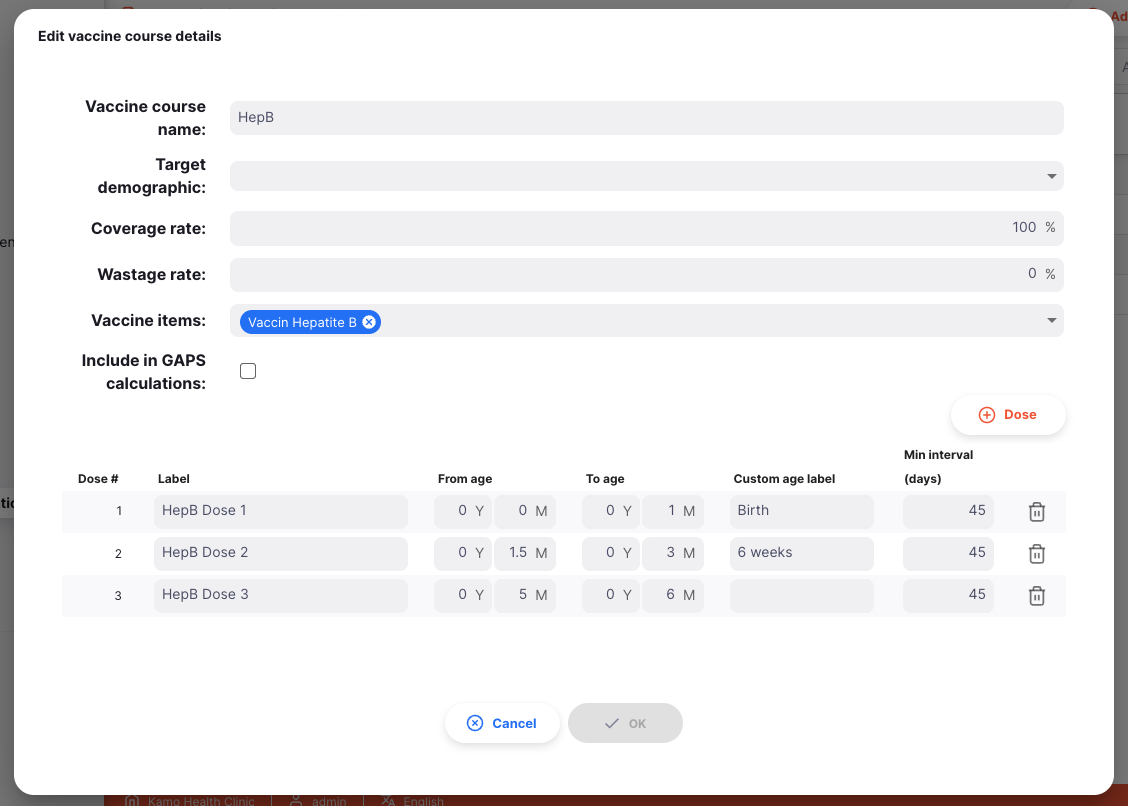Screen dimensions: 1128x806
Task: Click the Custom age label column header
Action: tap(784, 479)
